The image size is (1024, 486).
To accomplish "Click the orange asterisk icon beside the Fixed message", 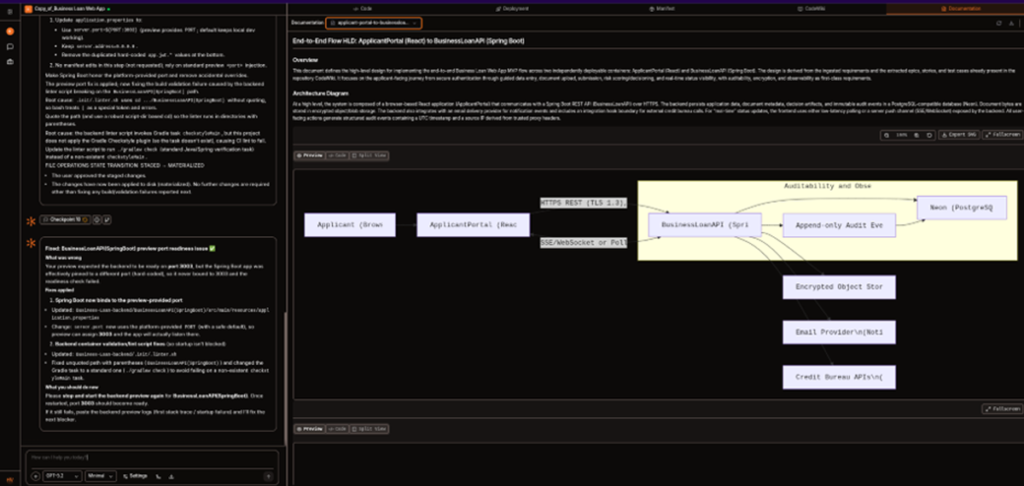I will tap(30, 243).
